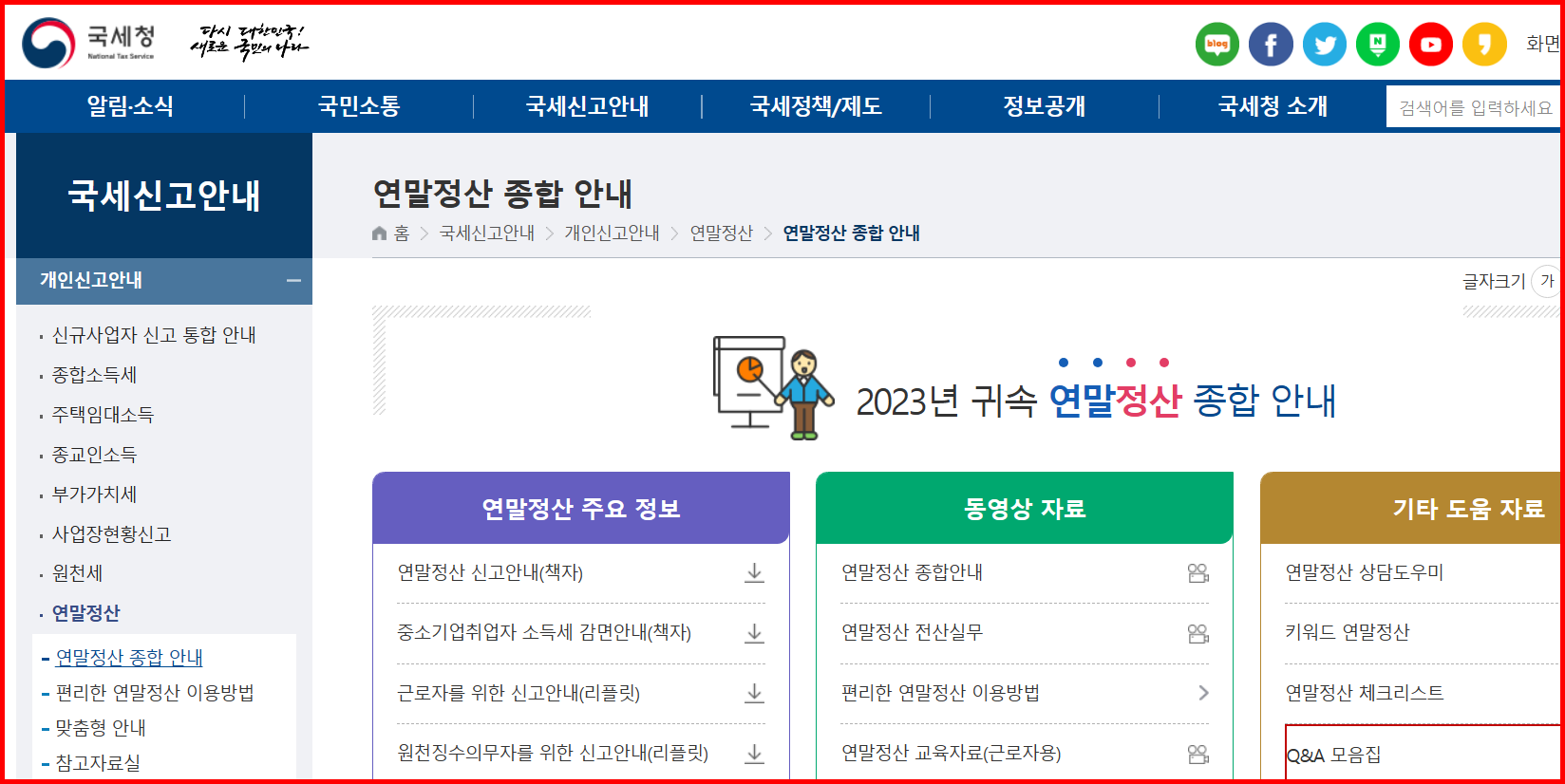Open 맞춤형 안내 submenu link
Viewport: 1565px width, 784px height.
pos(101,727)
